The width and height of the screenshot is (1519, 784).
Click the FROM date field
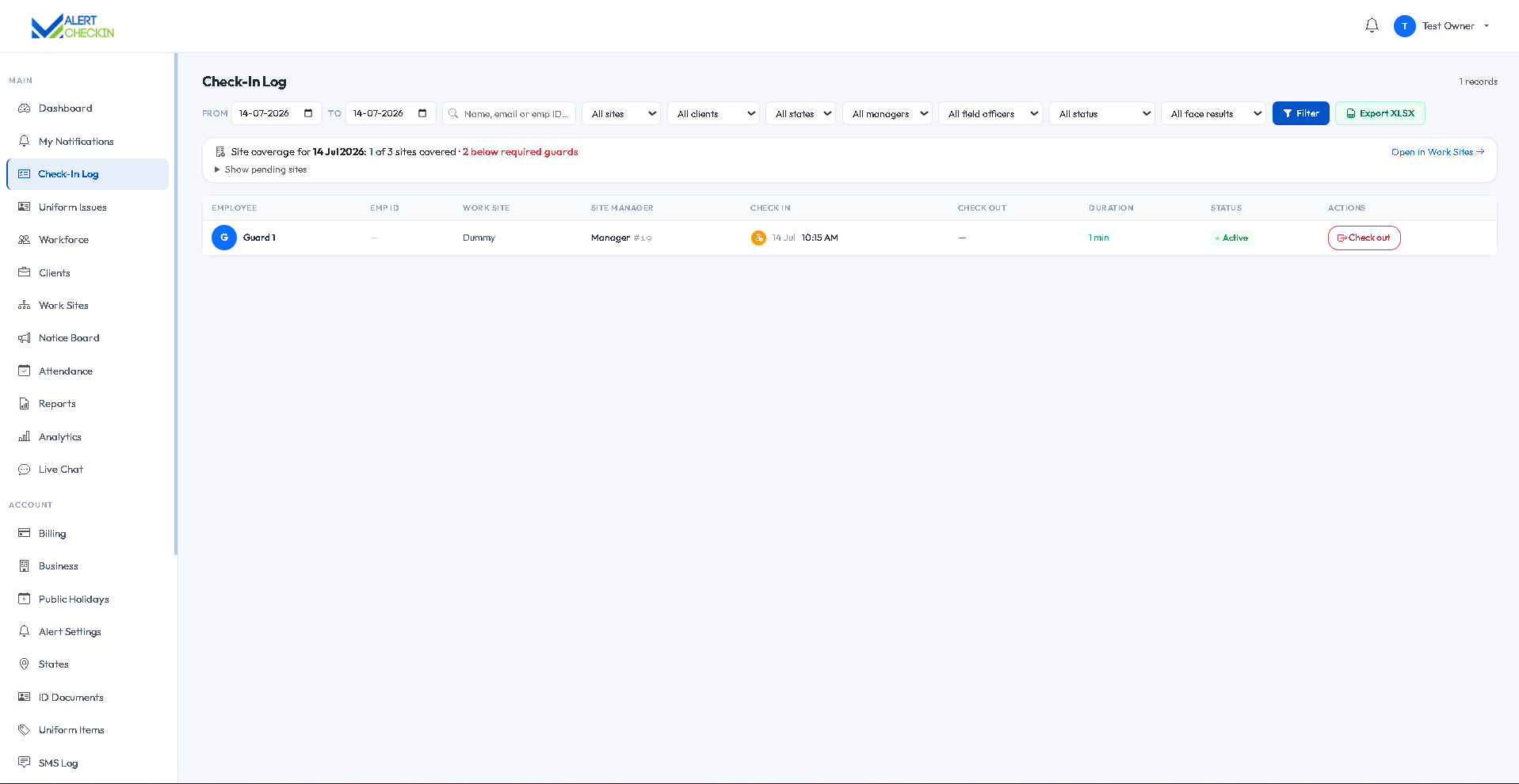[x=277, y=113]
